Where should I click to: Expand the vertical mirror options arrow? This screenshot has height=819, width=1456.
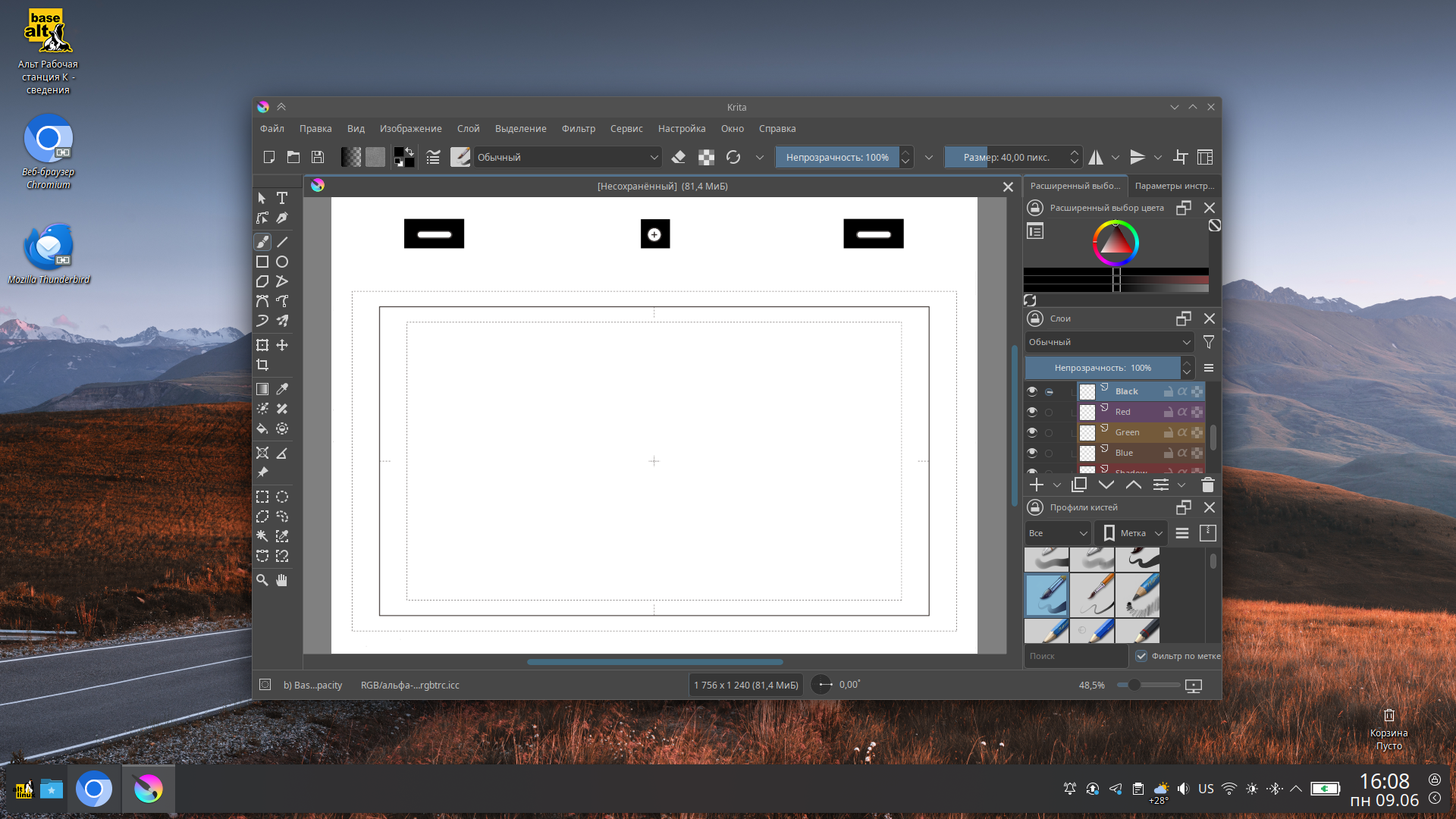point(1158,157)
